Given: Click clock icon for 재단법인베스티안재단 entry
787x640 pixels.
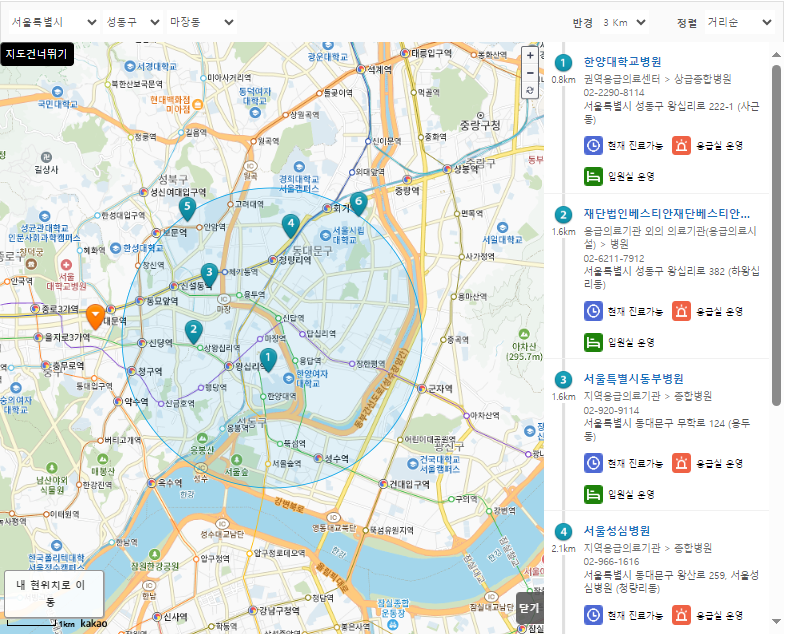Looking at the screenshot, I should (x=593, y=311).
